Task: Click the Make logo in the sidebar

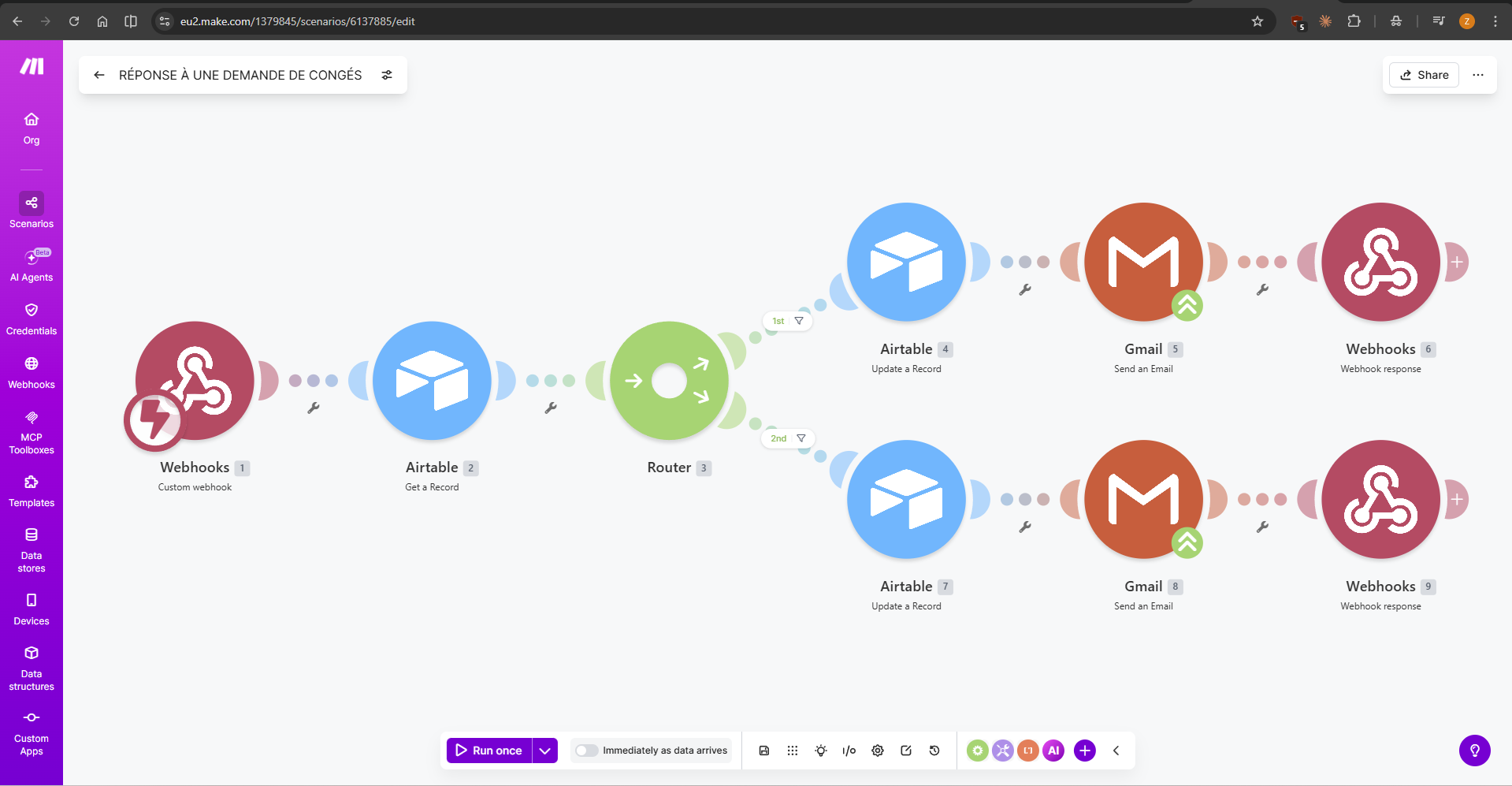Action: [32, 66]
